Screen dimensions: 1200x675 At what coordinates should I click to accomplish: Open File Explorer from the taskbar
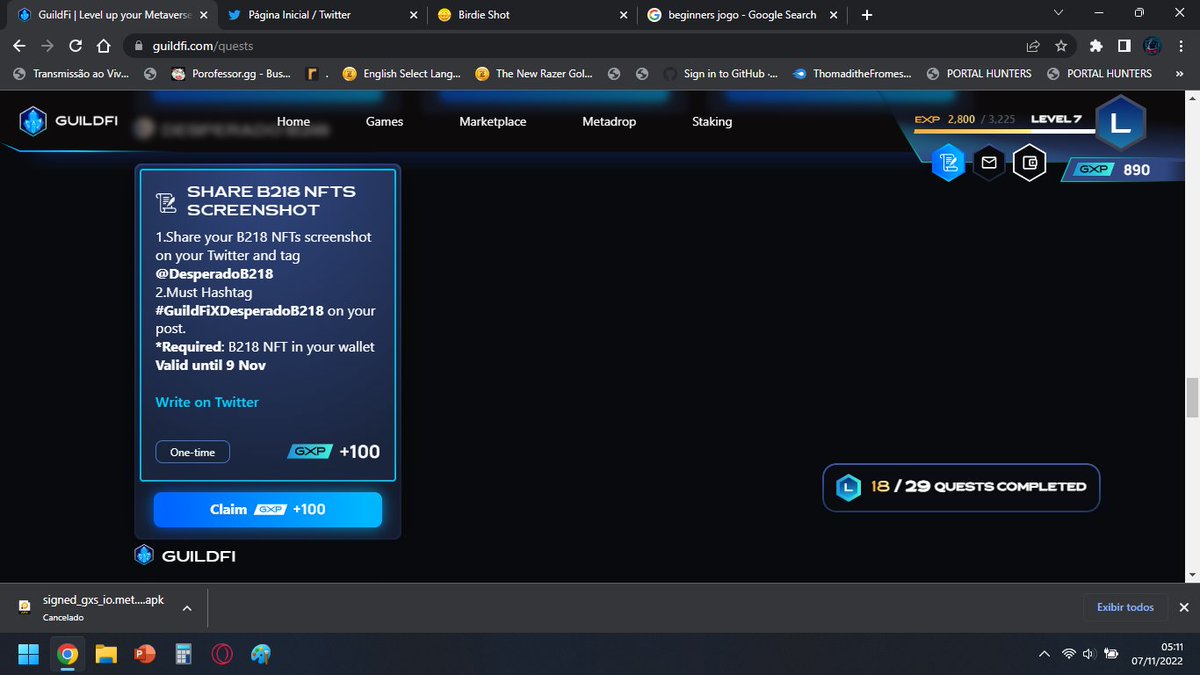106,654
